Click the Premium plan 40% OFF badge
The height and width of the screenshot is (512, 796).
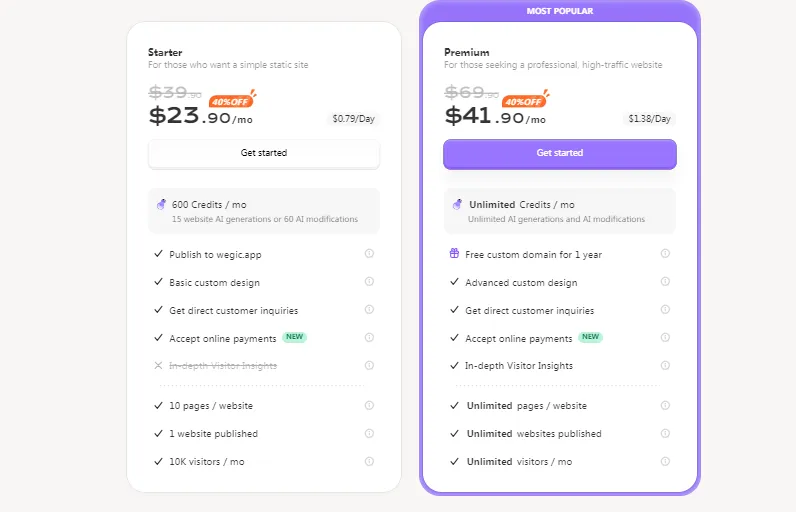[x=526, y=101]
